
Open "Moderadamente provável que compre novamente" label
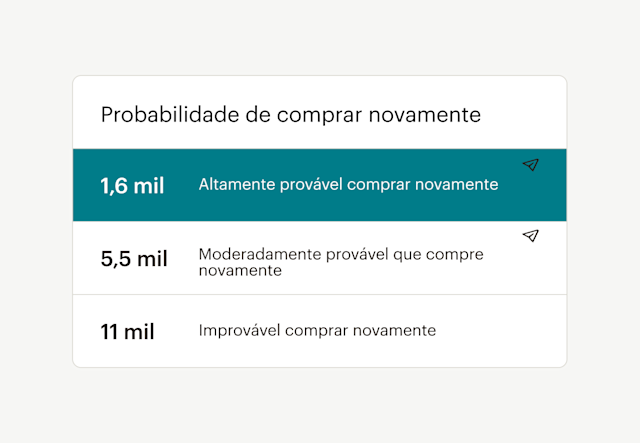click(x=340, y=262)
